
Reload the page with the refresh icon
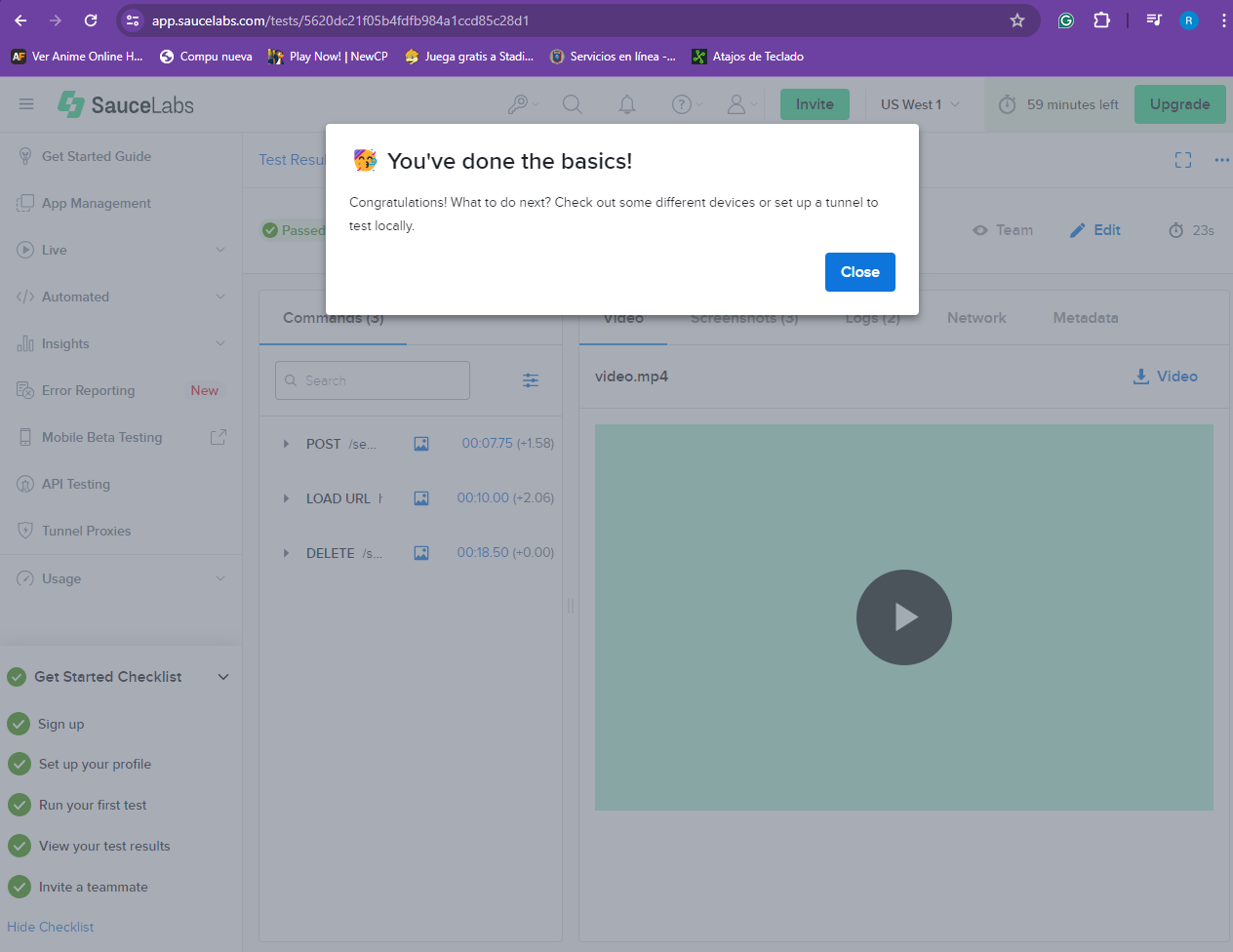click(91, 20)
